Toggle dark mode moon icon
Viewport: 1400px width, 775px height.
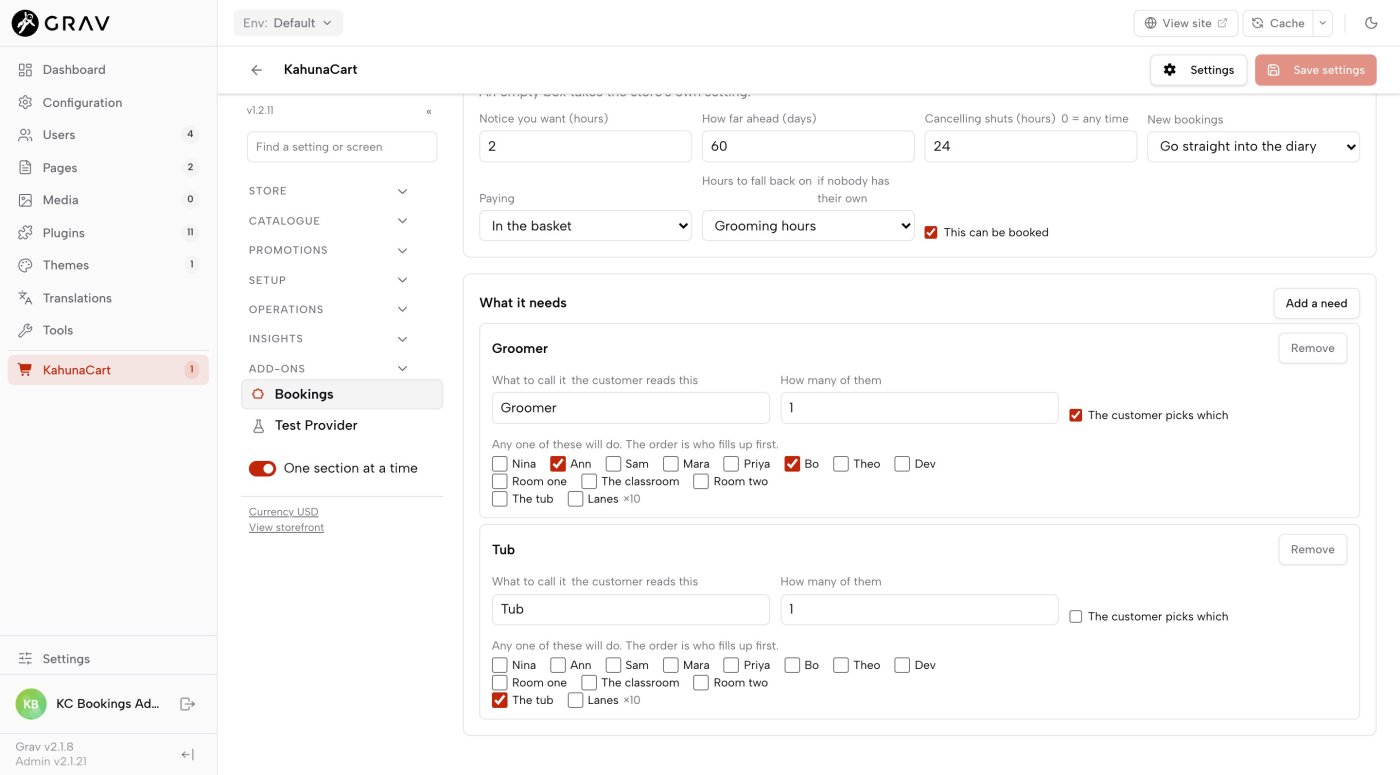coord(1371,23)
